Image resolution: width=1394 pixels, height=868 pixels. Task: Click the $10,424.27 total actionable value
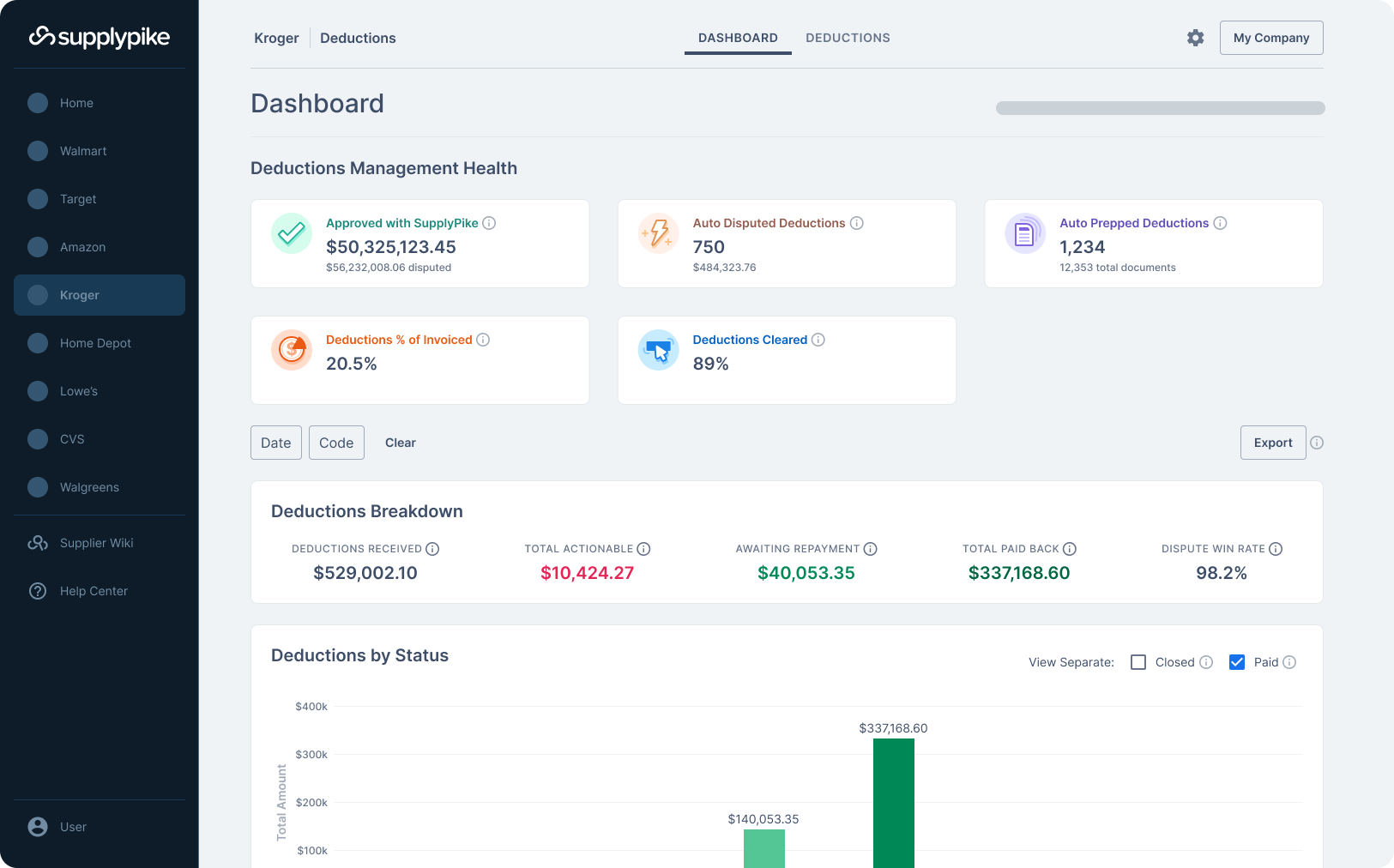pos(588,573)
